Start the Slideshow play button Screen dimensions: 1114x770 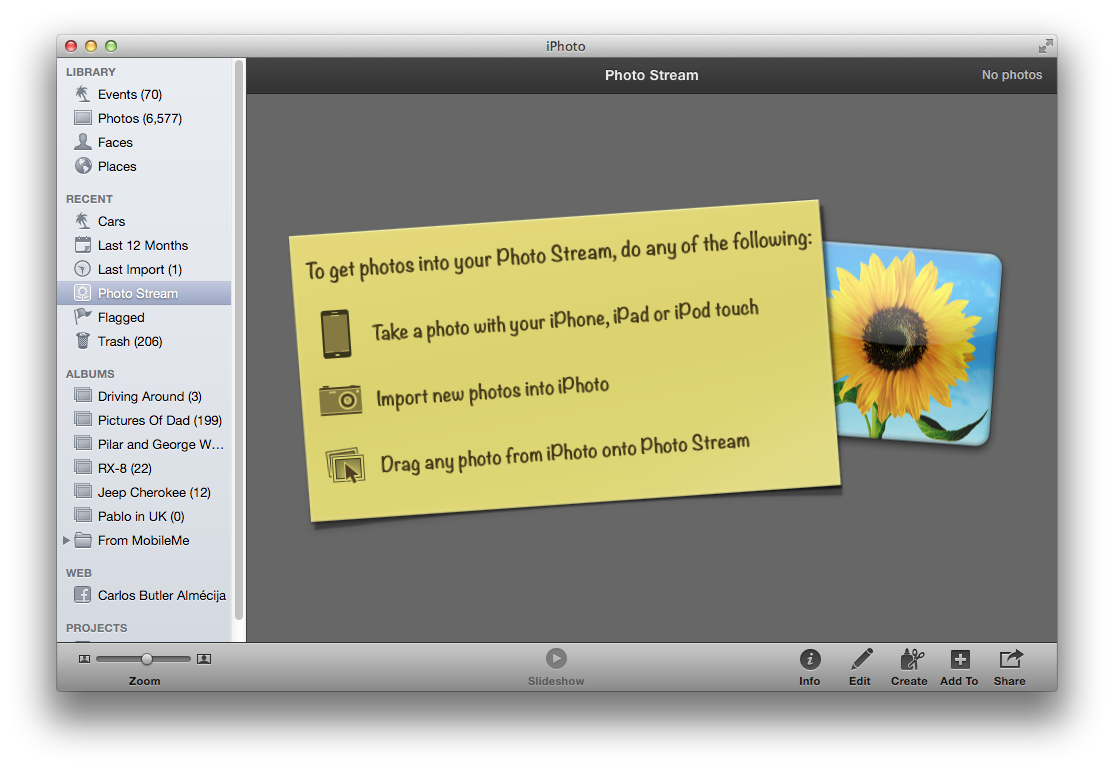pos(556,658)
